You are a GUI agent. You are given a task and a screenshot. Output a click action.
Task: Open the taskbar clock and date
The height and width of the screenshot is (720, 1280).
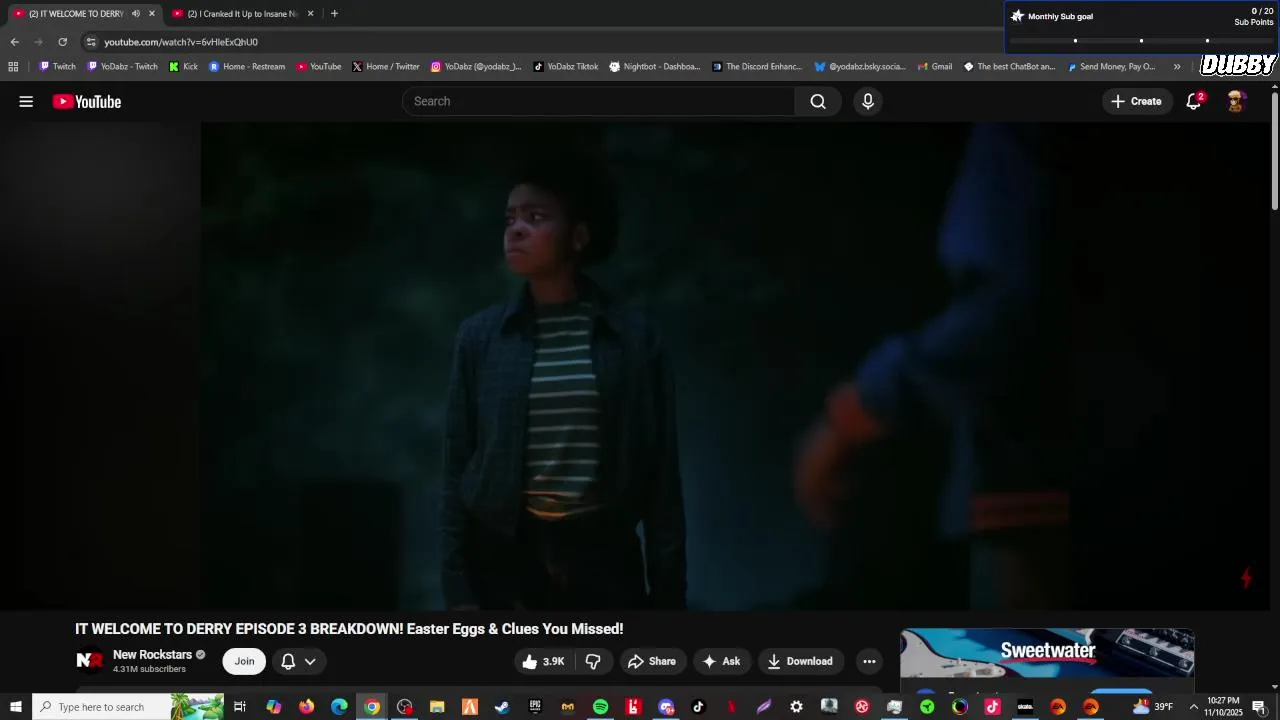(x=1223, y=707)
